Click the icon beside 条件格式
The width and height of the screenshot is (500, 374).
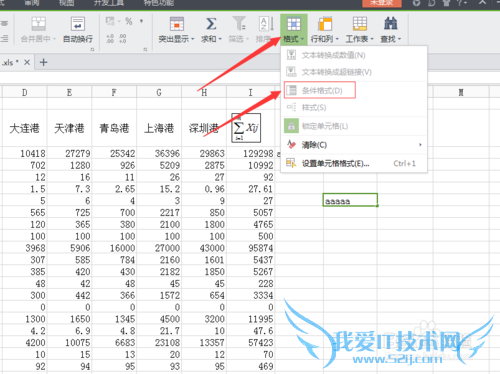292,90
